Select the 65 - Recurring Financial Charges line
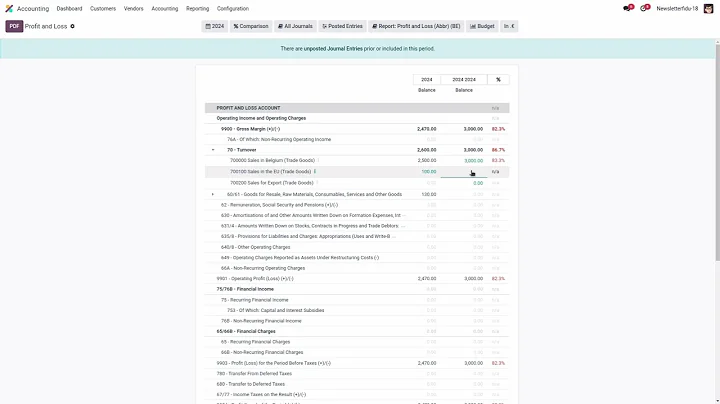The image size is (720, 404). click(357, 342)
